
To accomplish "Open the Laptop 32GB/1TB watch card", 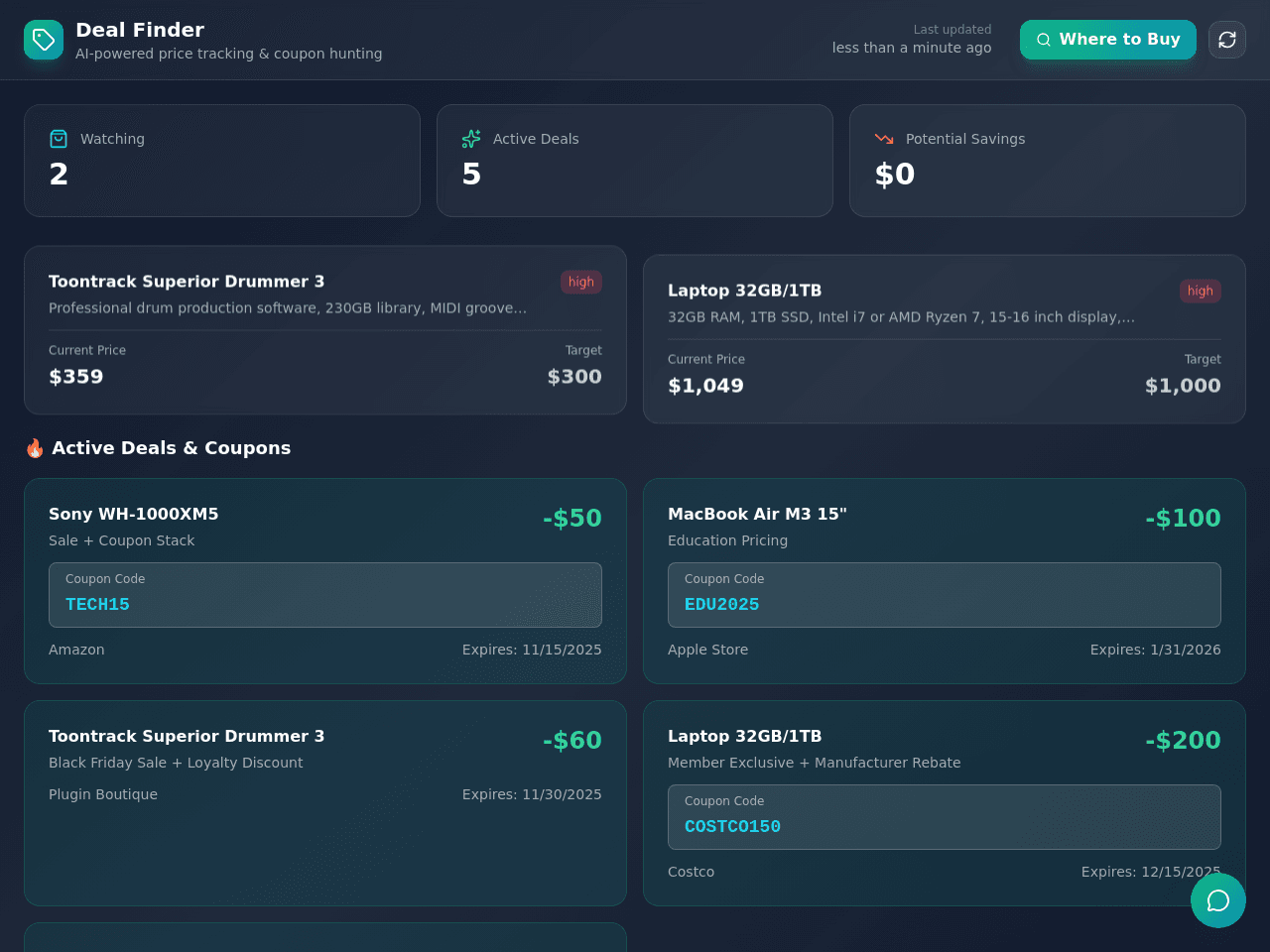I will [945, 339].
